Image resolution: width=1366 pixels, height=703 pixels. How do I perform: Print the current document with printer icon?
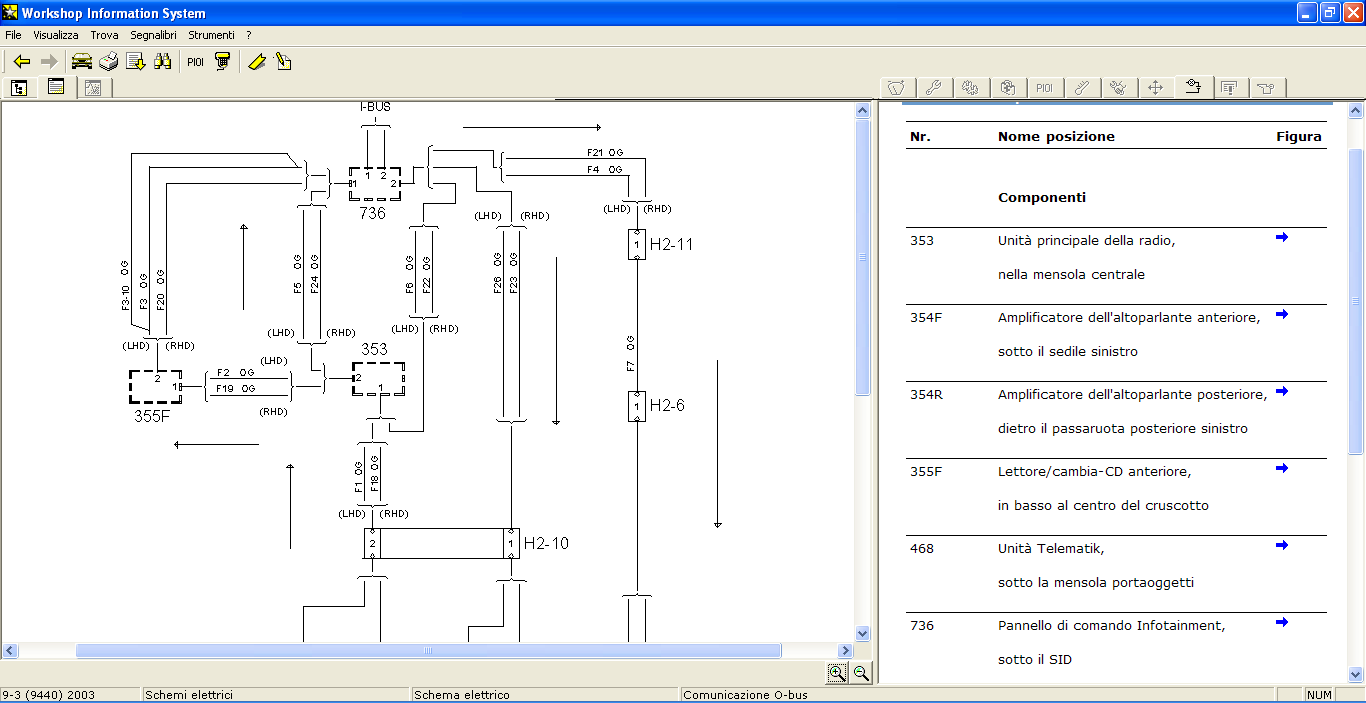tap(109, 62)
